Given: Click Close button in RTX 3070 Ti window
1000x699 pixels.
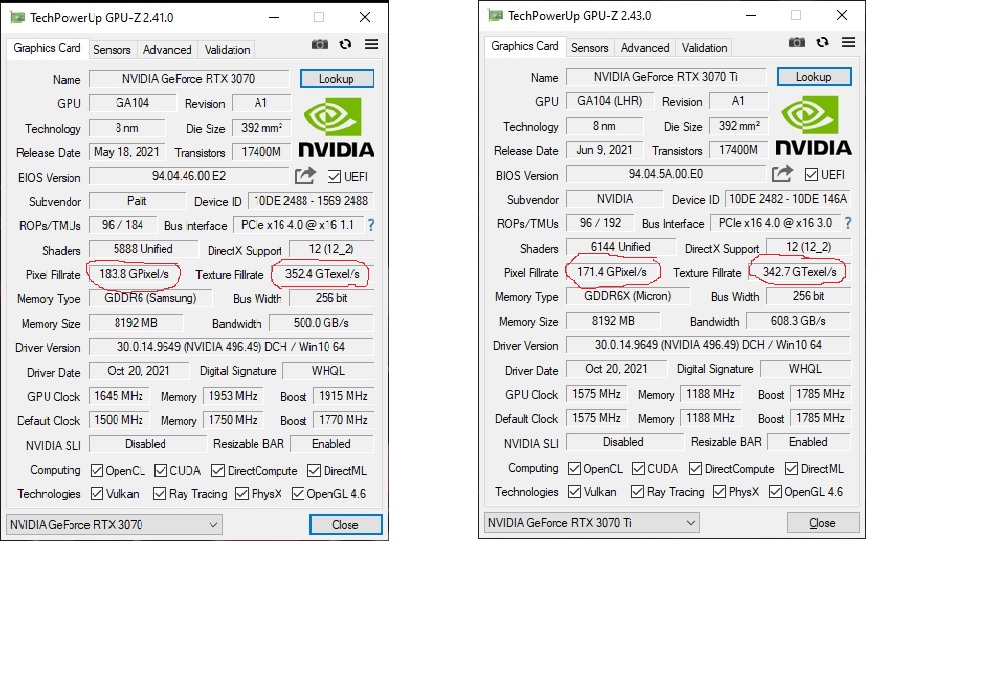Looking at the screenshot, I should (x=823, y=523).
